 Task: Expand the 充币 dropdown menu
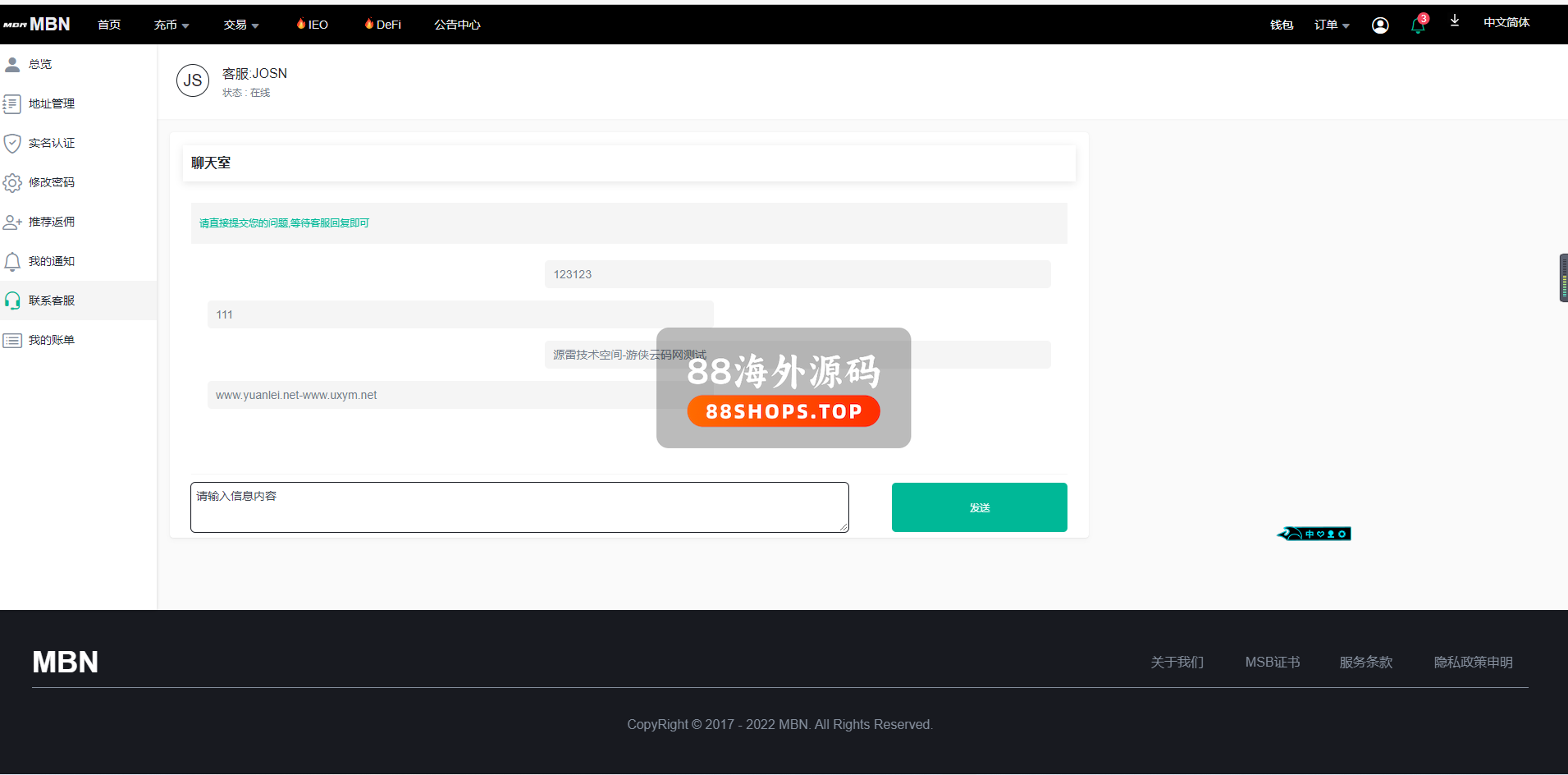click(x=171, y=25)
